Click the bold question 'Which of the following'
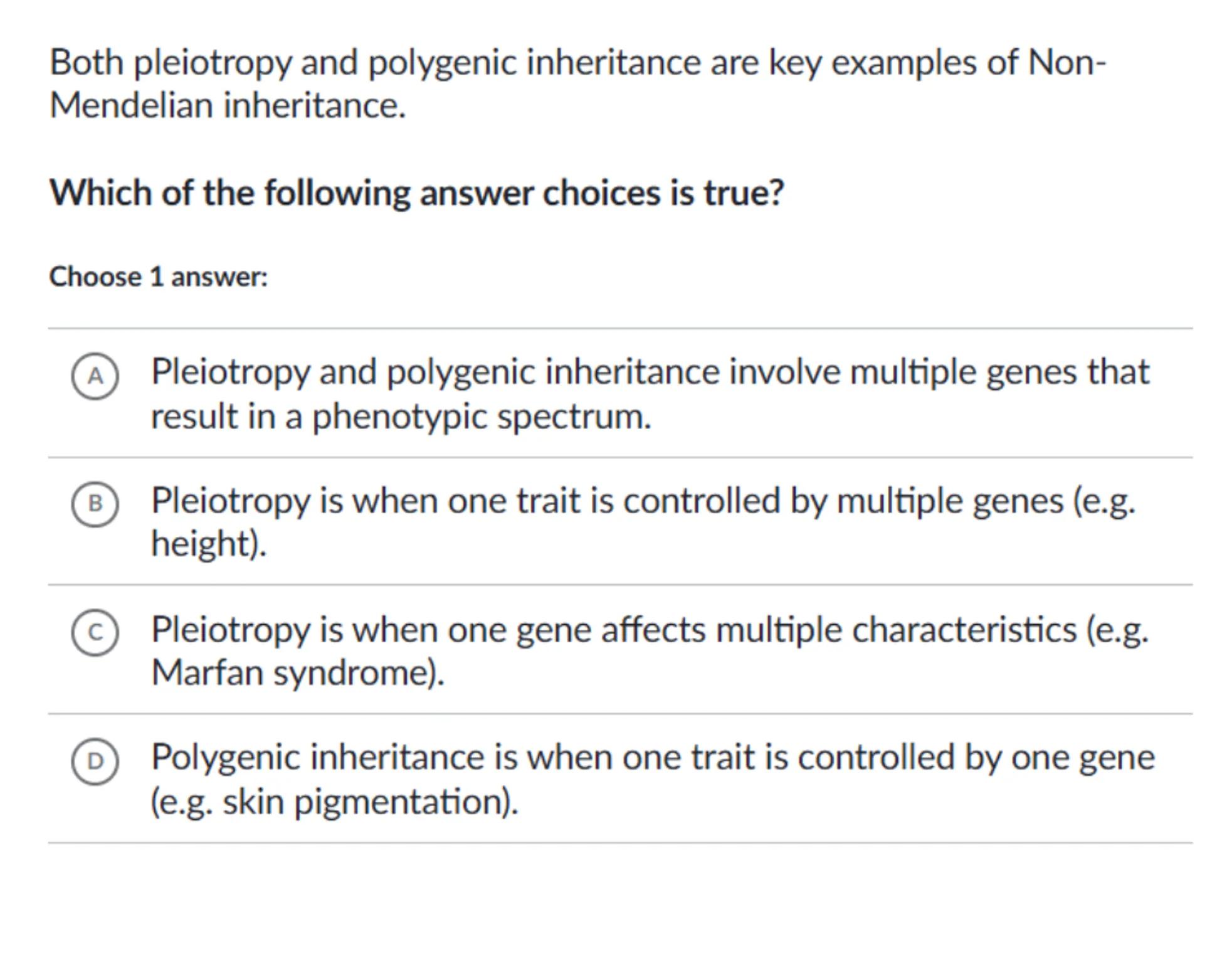Screen dimensions: 1232x961 click(416, 193)
